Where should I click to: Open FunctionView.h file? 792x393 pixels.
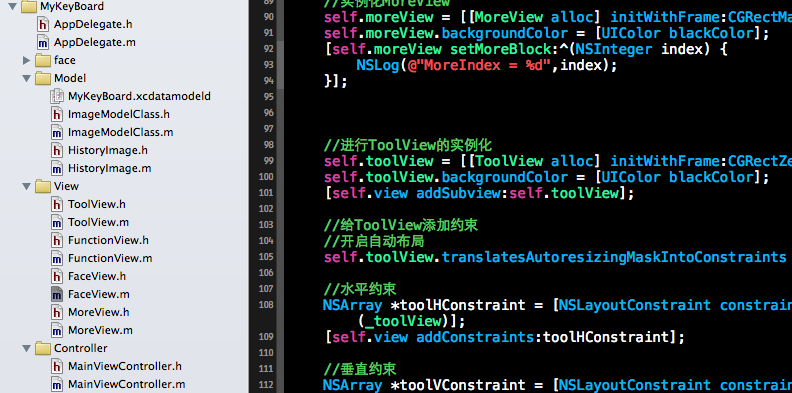point(108,240)
